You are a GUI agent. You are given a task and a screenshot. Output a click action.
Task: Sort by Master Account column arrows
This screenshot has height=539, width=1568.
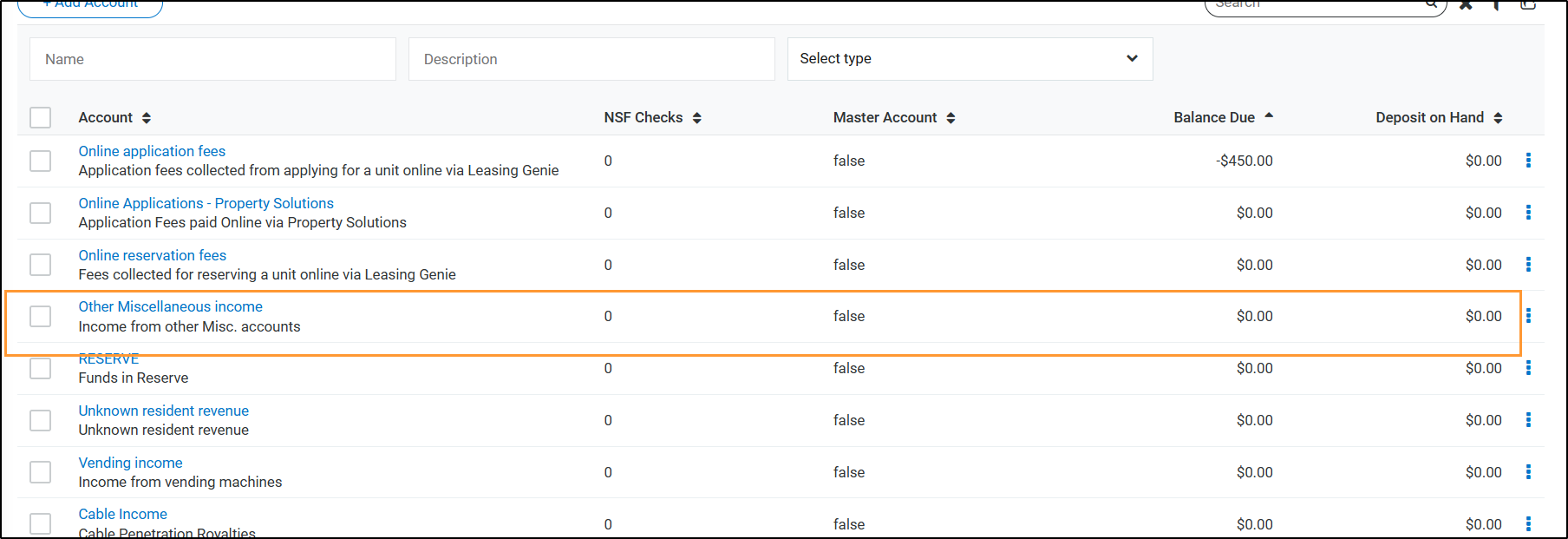tap(951, 118)
